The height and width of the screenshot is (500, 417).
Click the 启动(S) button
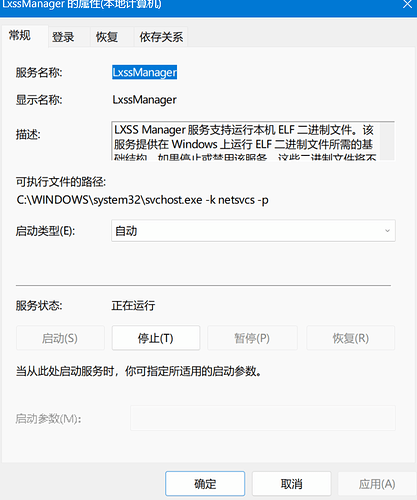click(x=60, y=338)
